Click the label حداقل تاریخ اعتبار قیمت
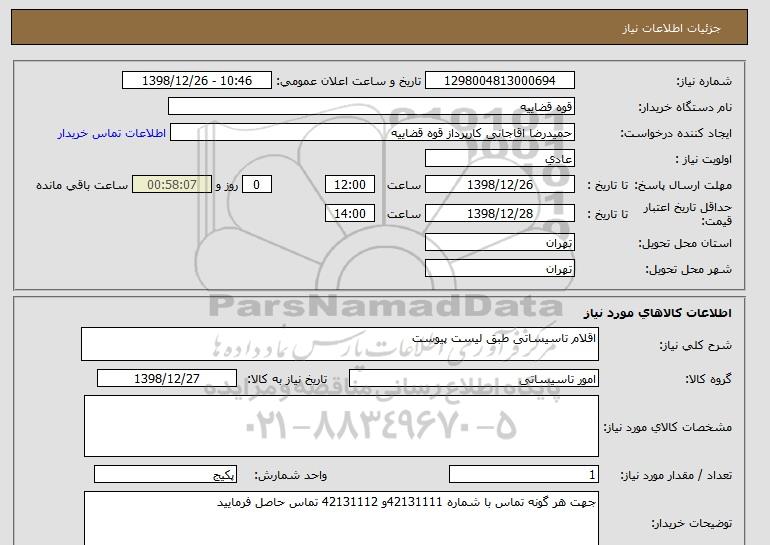Screen dimensions: 770x545 pyautogui.click(x=688, y=214)
